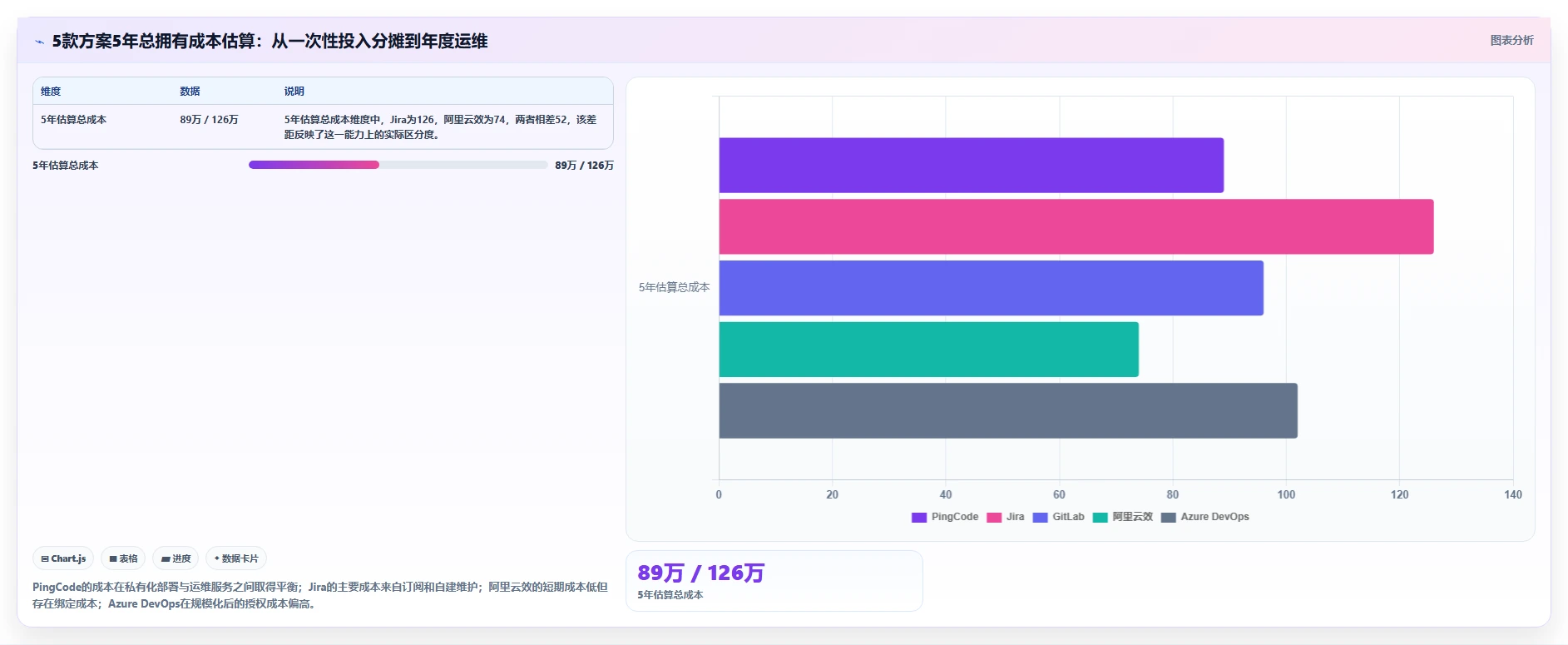Image resolution: width=1568 pixels, height=645 pixels.
Task: Click the teal 阿里云效 legend swatch
Action: [1100, 518]
